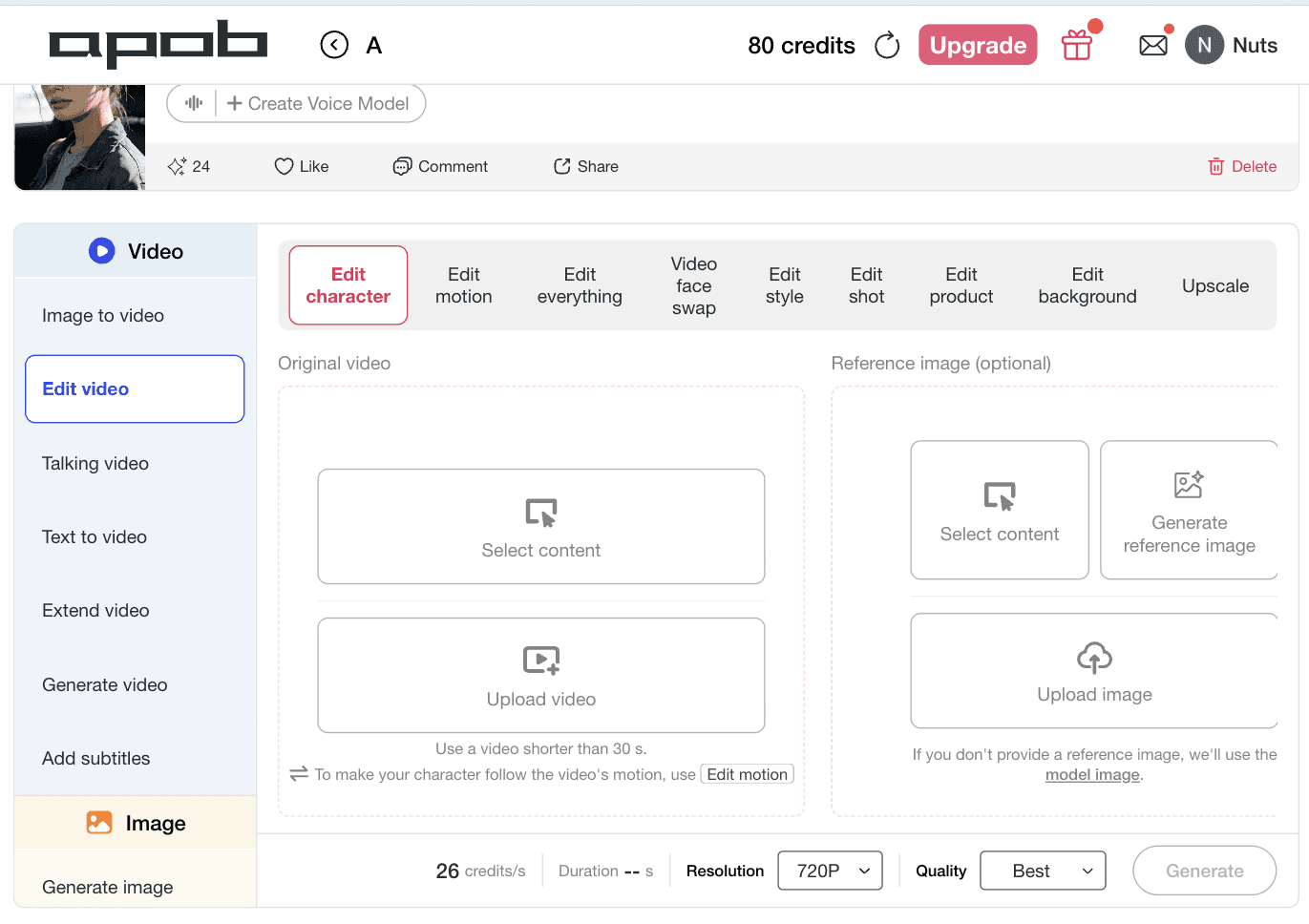Screen dimensions: 1309x924
Task: Click the Edit motion inline link button
Action: (x=747, y=774)
